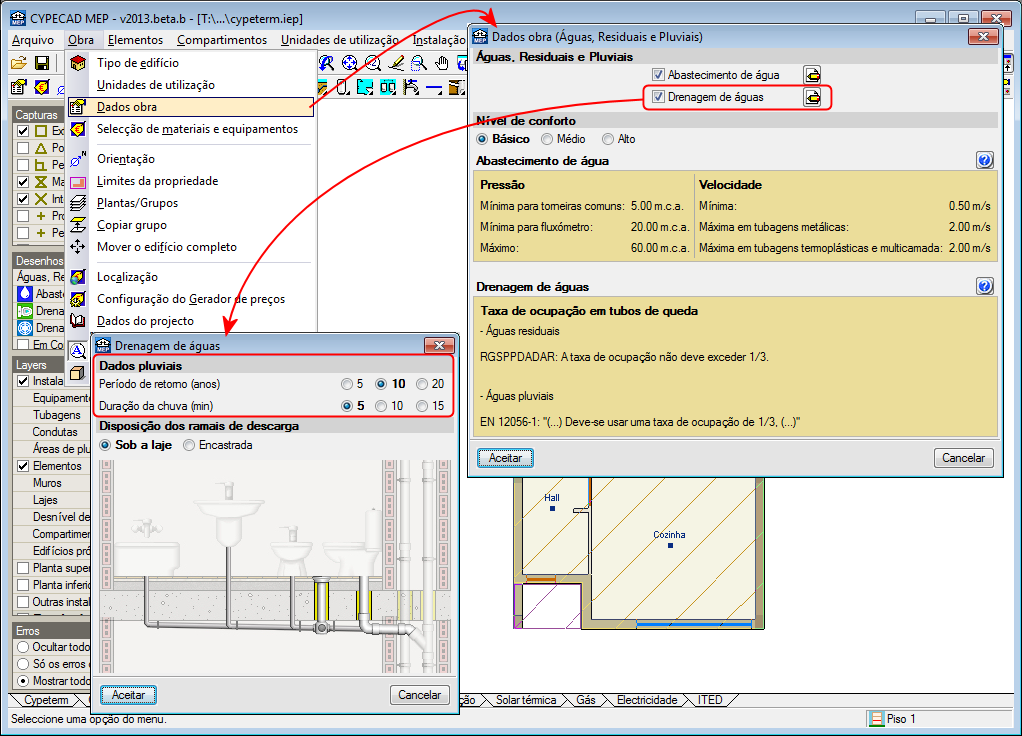This screenshot has width=1022, height=736.
Task: Click the open file folder toolbar icon
Action: click(x=18, y=63)
